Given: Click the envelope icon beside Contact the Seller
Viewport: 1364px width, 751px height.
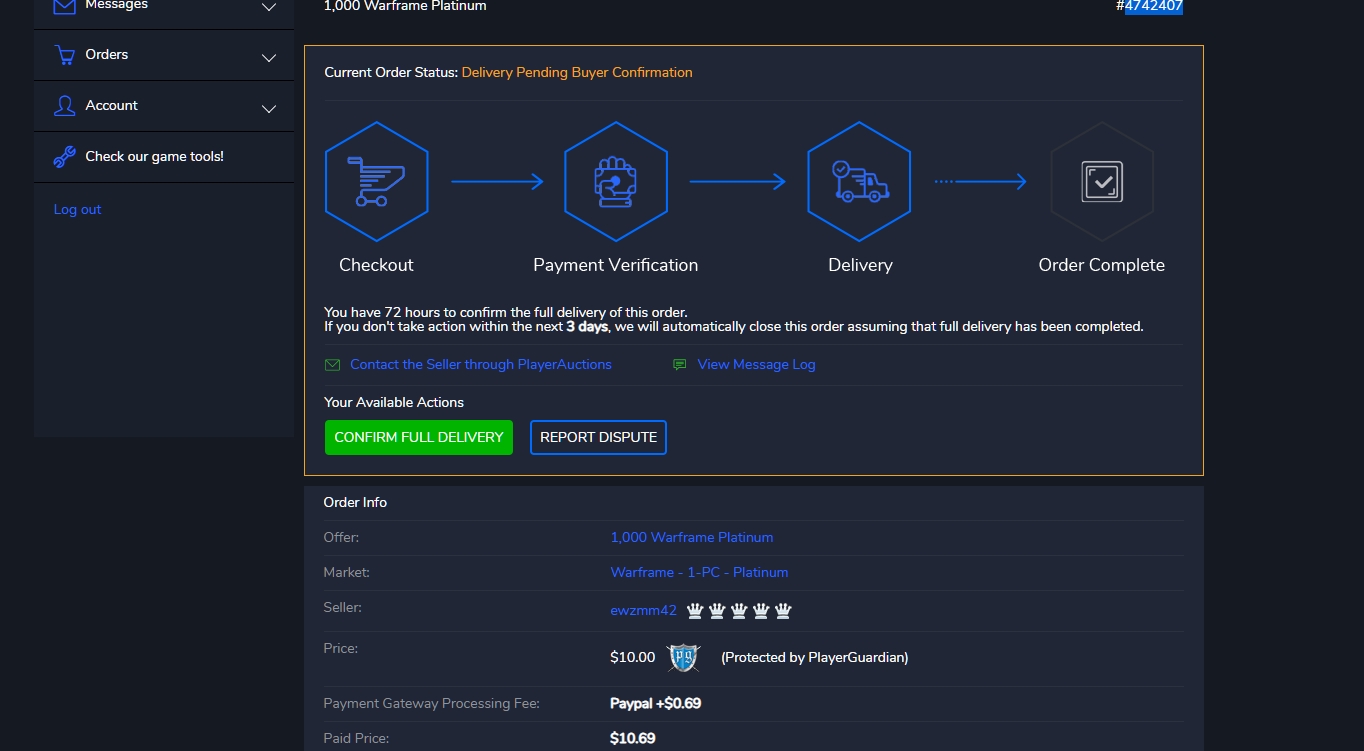Looking at the screenshot, I should tap(333, 365).
